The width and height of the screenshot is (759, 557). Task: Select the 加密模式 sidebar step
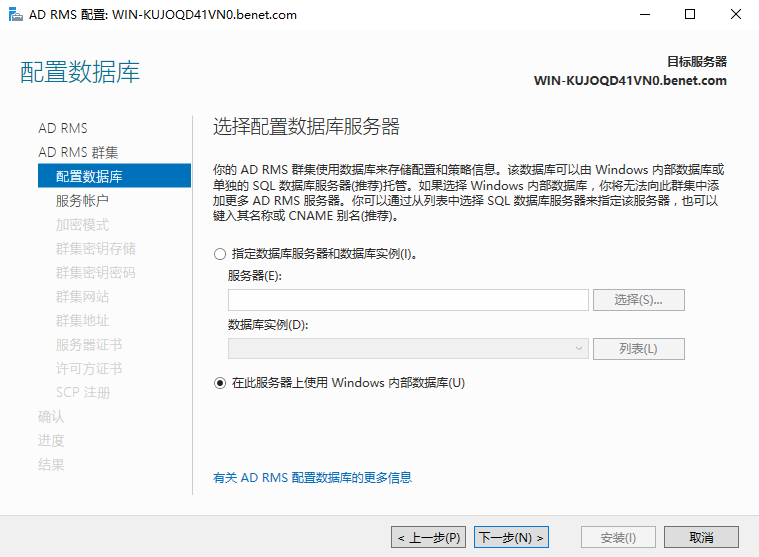tap(82, 225)
